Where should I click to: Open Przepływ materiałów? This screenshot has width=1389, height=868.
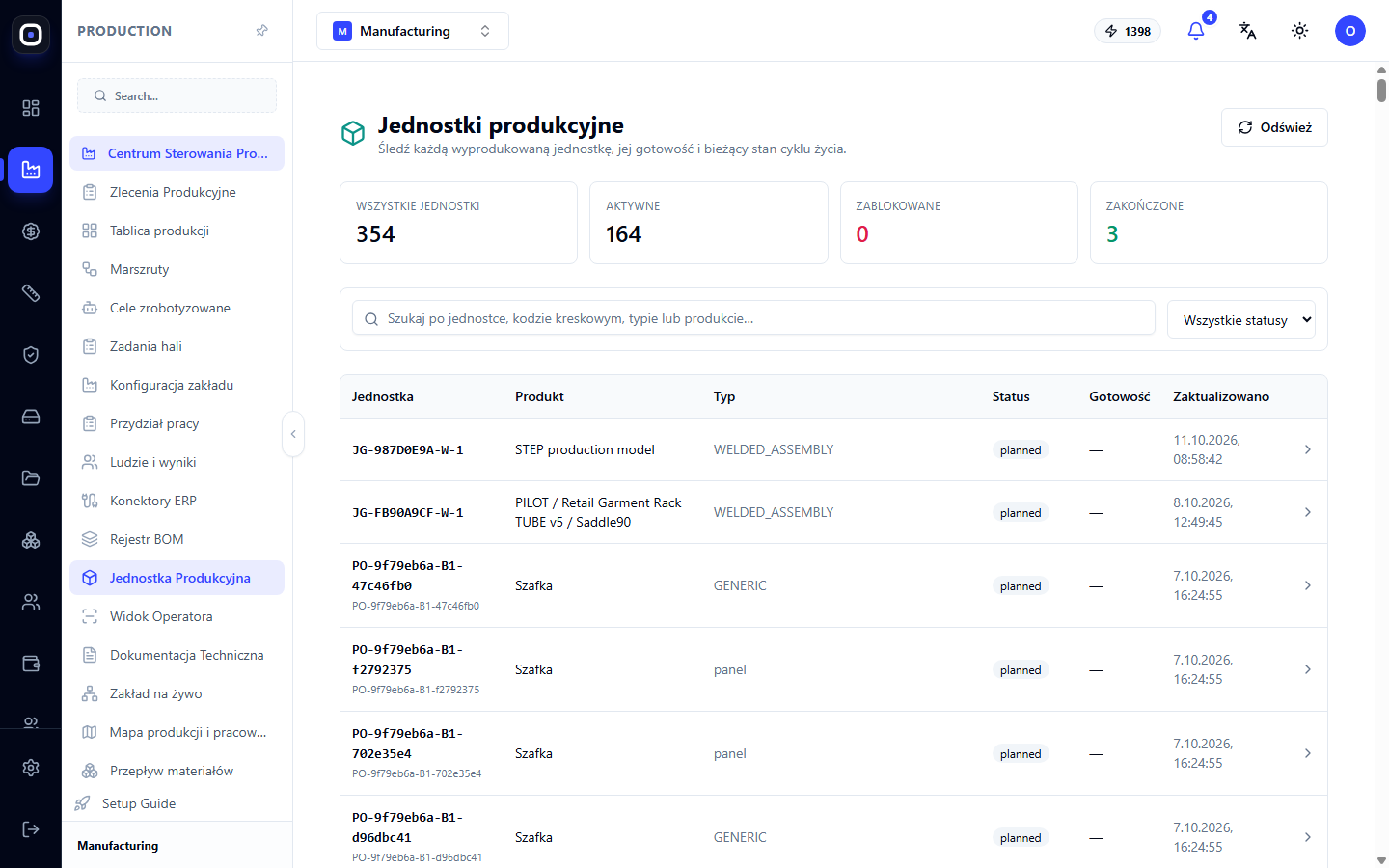point(177,771)
